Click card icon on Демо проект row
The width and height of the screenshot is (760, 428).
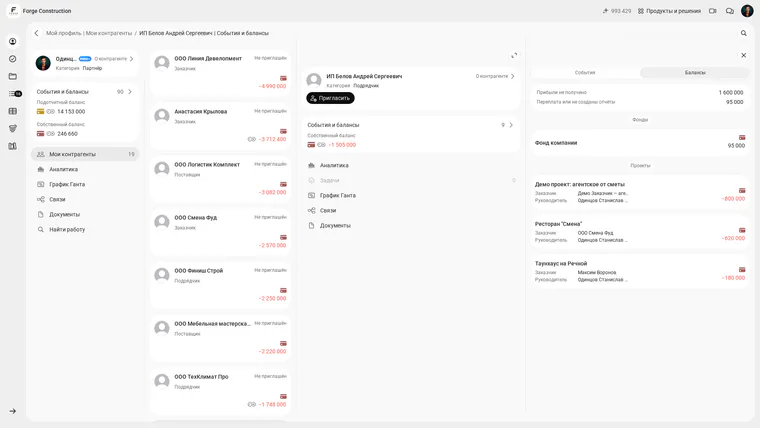(742, 190)
